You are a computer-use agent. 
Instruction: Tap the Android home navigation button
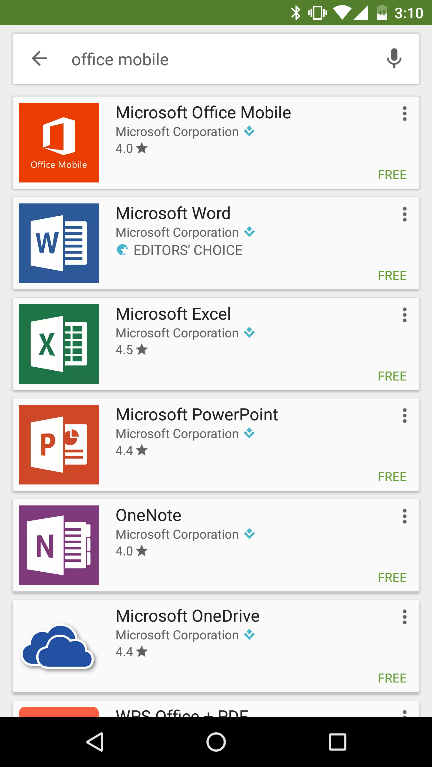[216, 742]
